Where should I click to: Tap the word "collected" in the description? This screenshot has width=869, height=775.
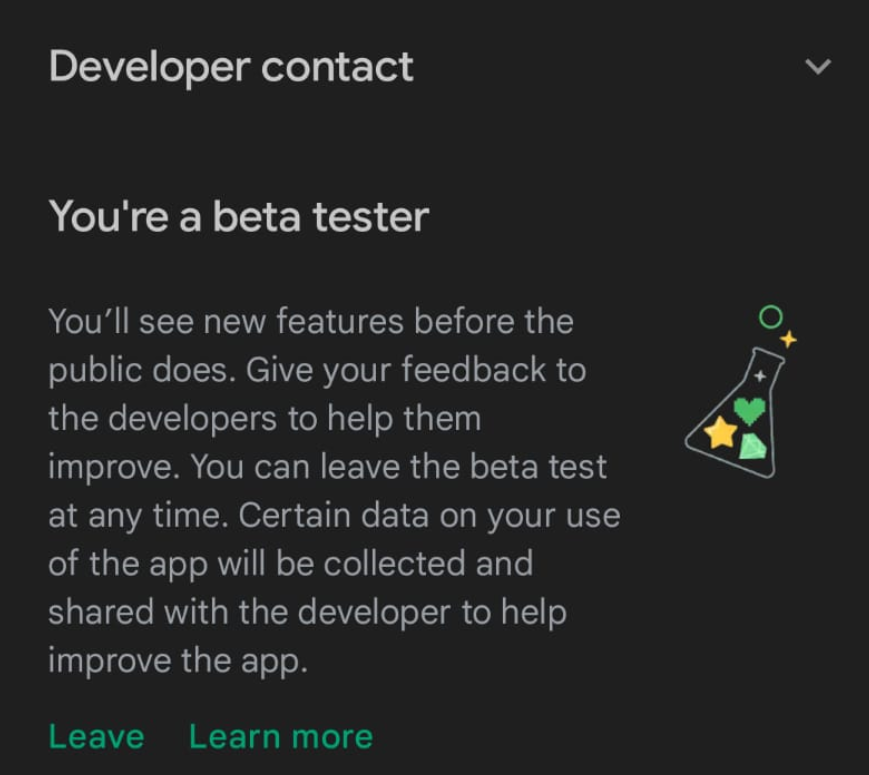394,564
